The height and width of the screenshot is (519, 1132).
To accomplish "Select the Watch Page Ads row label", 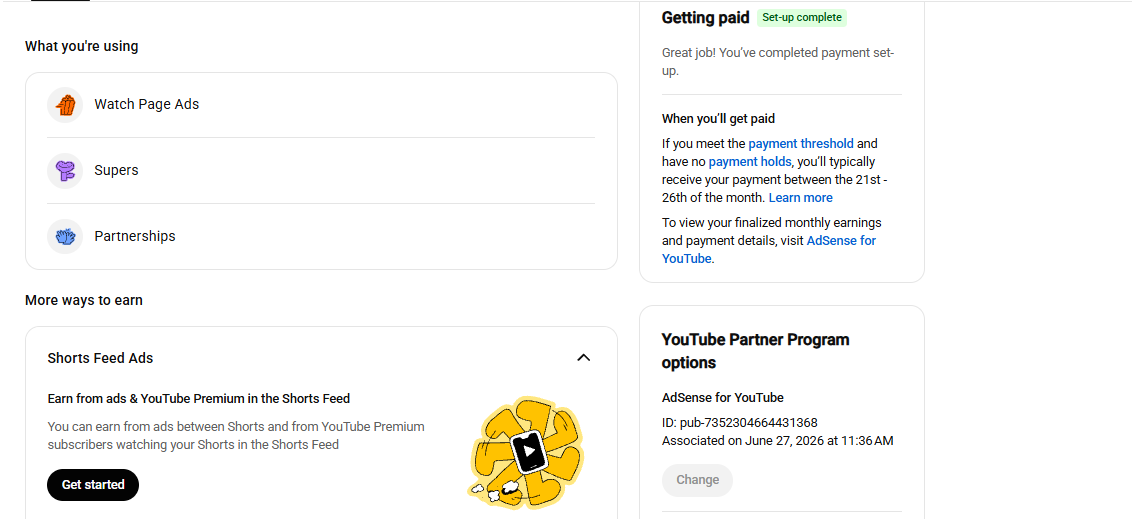I will [147, 105].
